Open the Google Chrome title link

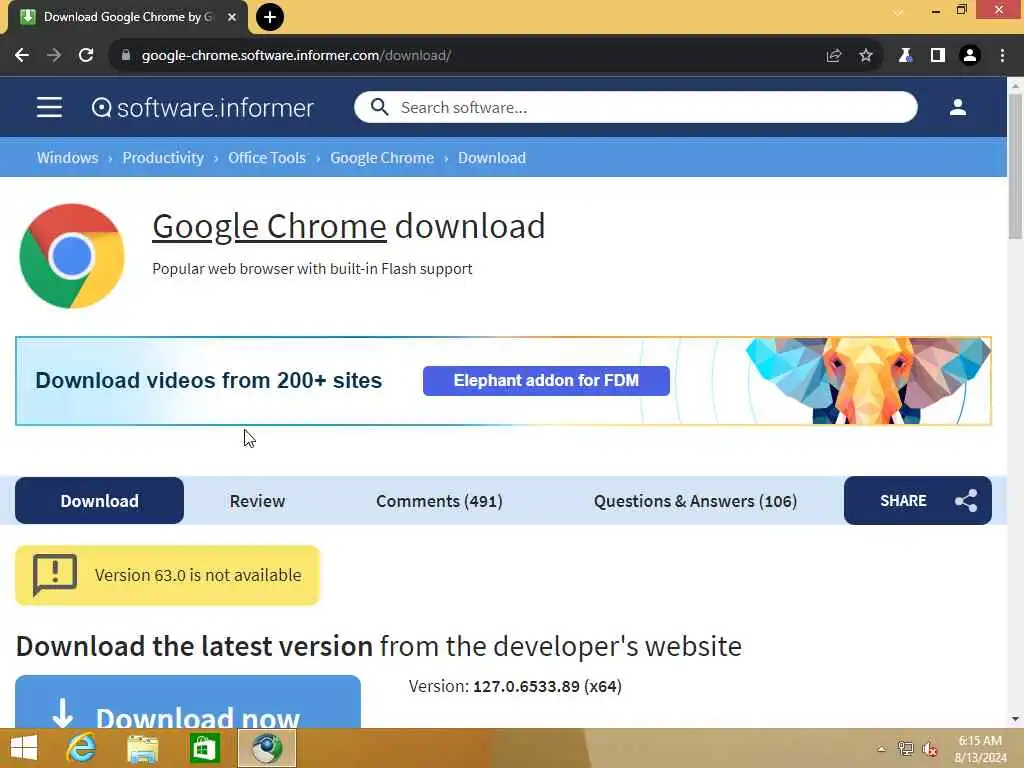pos(269,227)
